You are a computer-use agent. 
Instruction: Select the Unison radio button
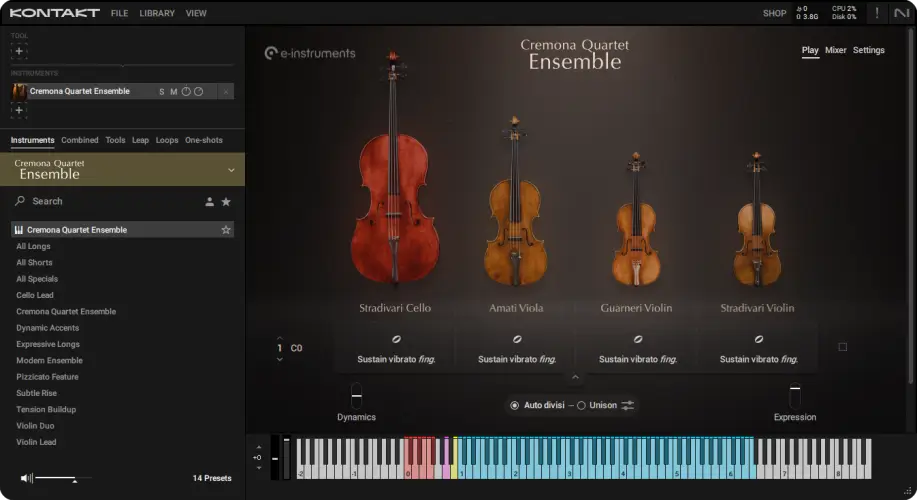click(x=582, y=405)
